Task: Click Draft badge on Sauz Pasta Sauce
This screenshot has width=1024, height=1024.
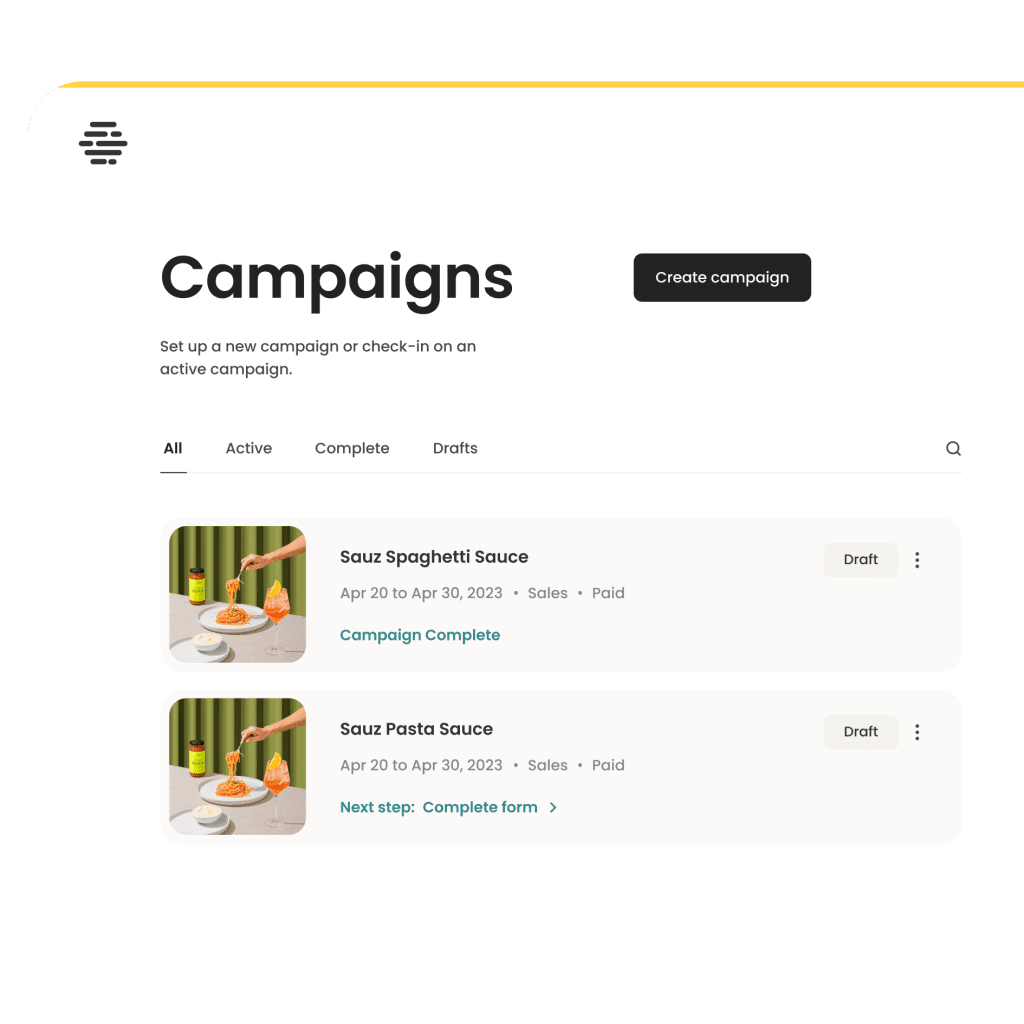Action: pyautogui.click(x=860, y=732)
